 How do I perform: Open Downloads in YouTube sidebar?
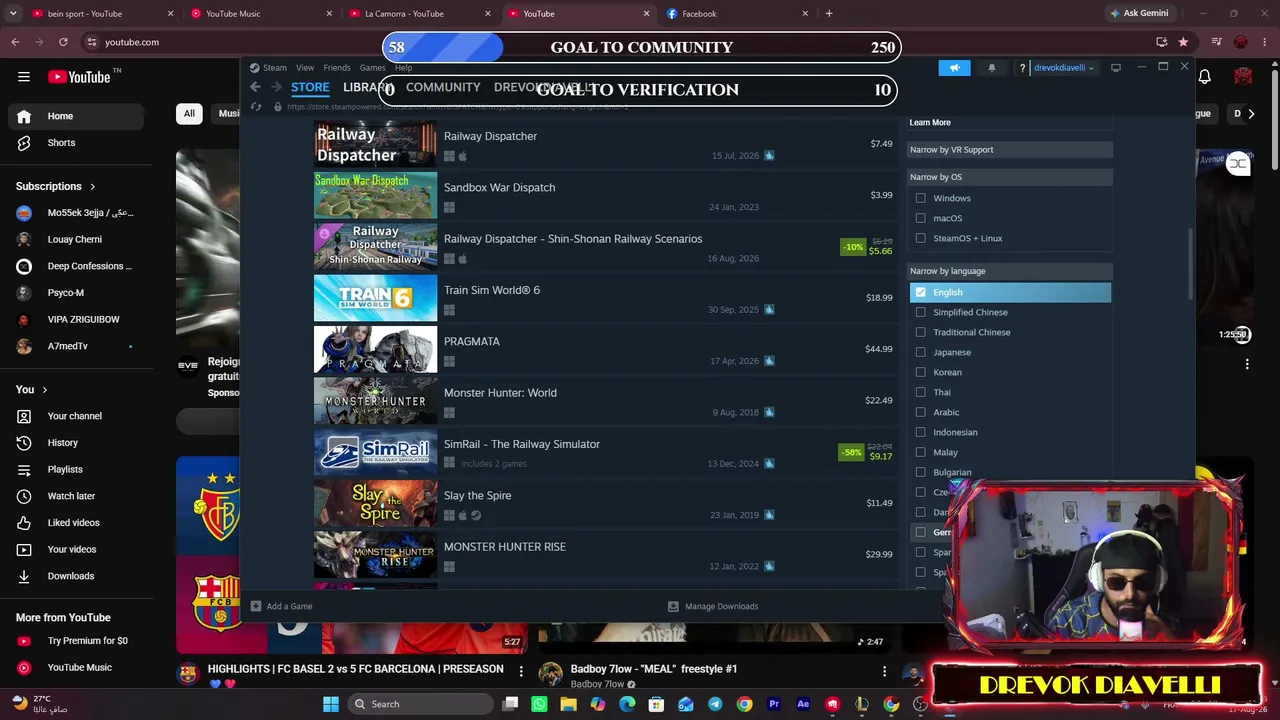point(76,576)
